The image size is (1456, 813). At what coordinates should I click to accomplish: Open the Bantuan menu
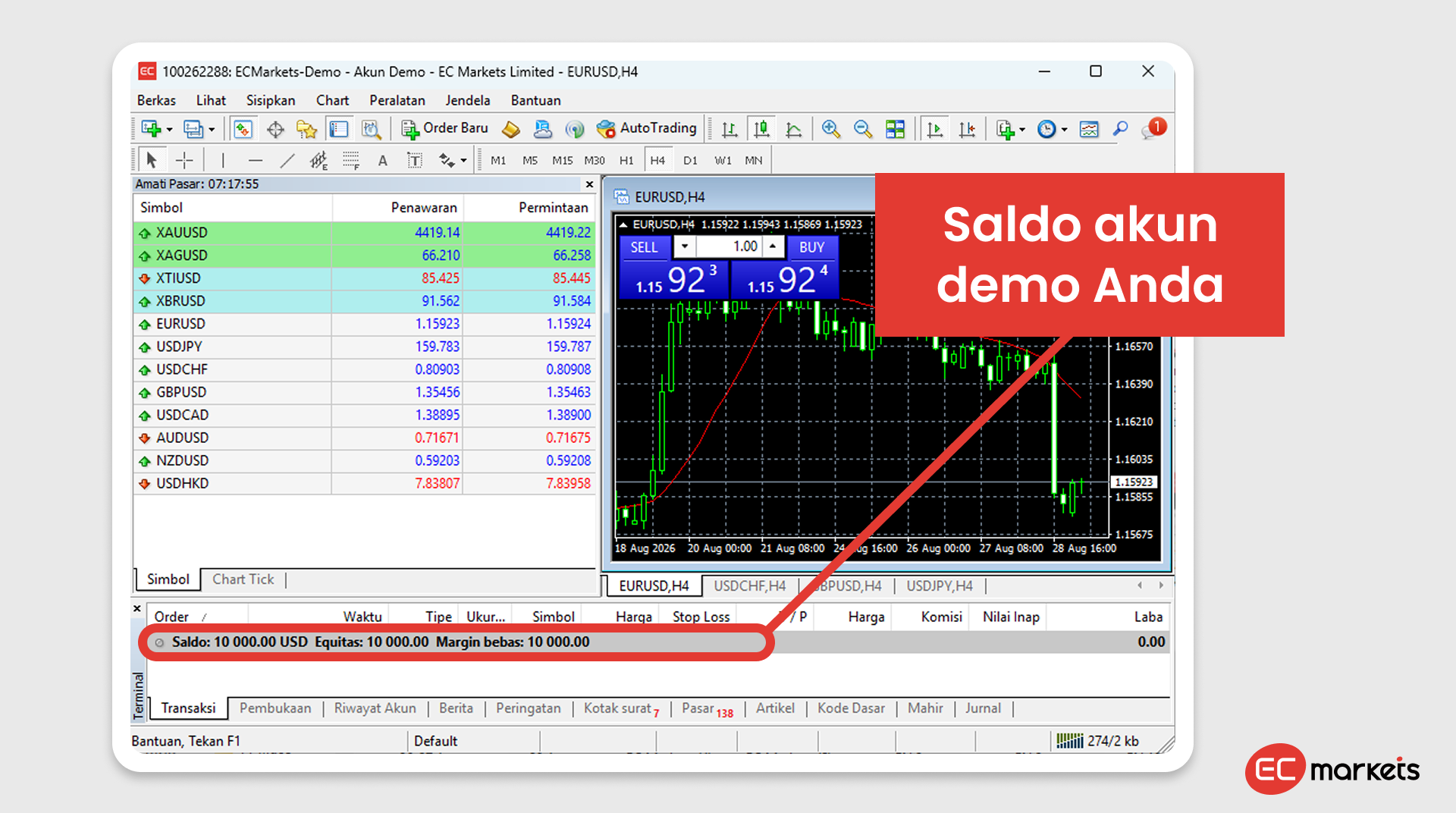tap(536, 100)
